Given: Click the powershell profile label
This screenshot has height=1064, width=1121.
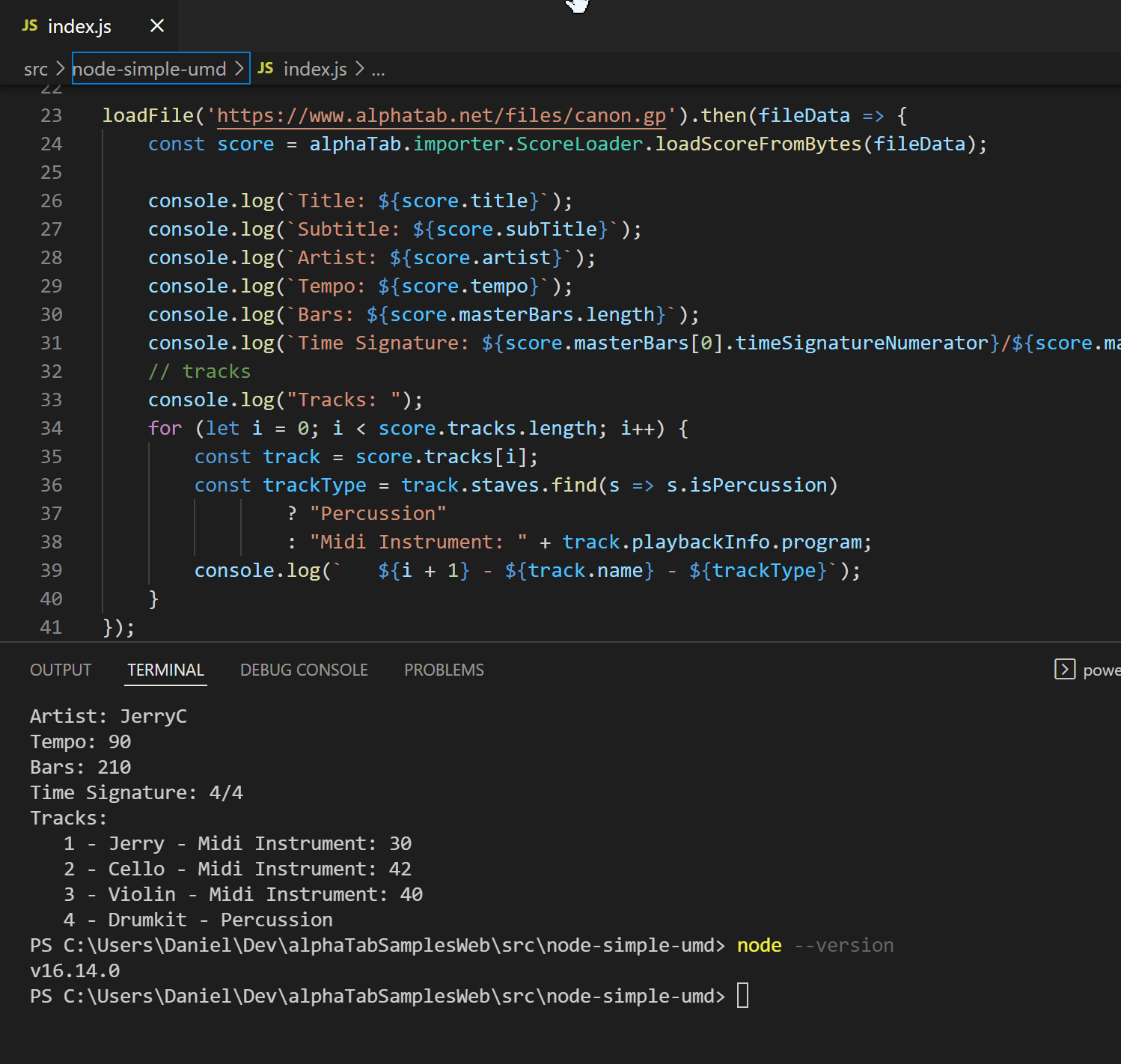Looking at the screenshot, I should 1104,670.
